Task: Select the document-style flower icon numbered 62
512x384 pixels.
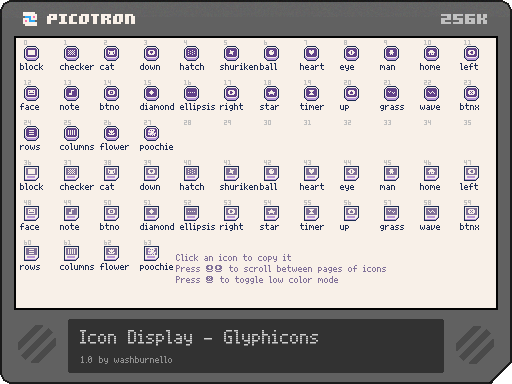Action: (x=111, y=253)
